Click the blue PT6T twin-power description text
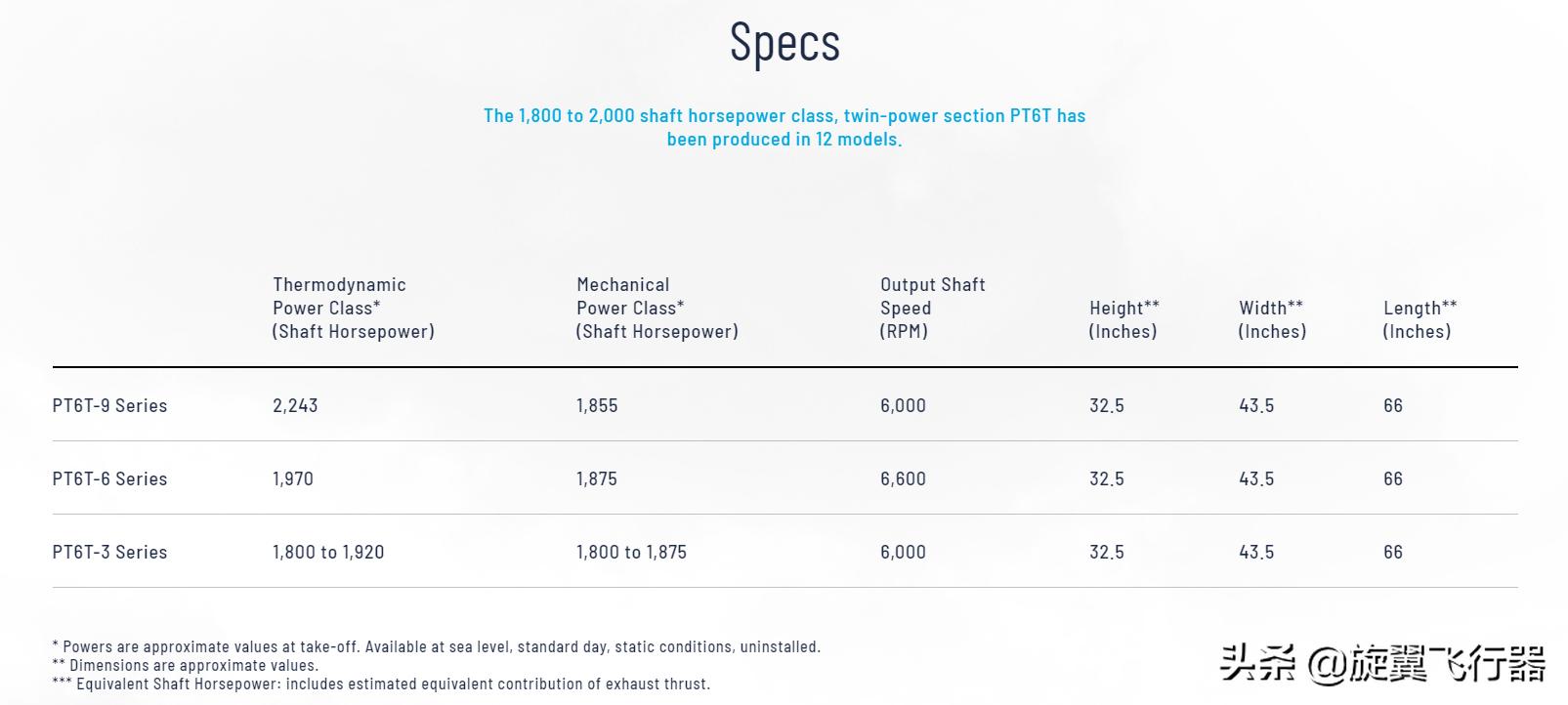This screenshot has width=1568, height=705. tap(784, 127)
